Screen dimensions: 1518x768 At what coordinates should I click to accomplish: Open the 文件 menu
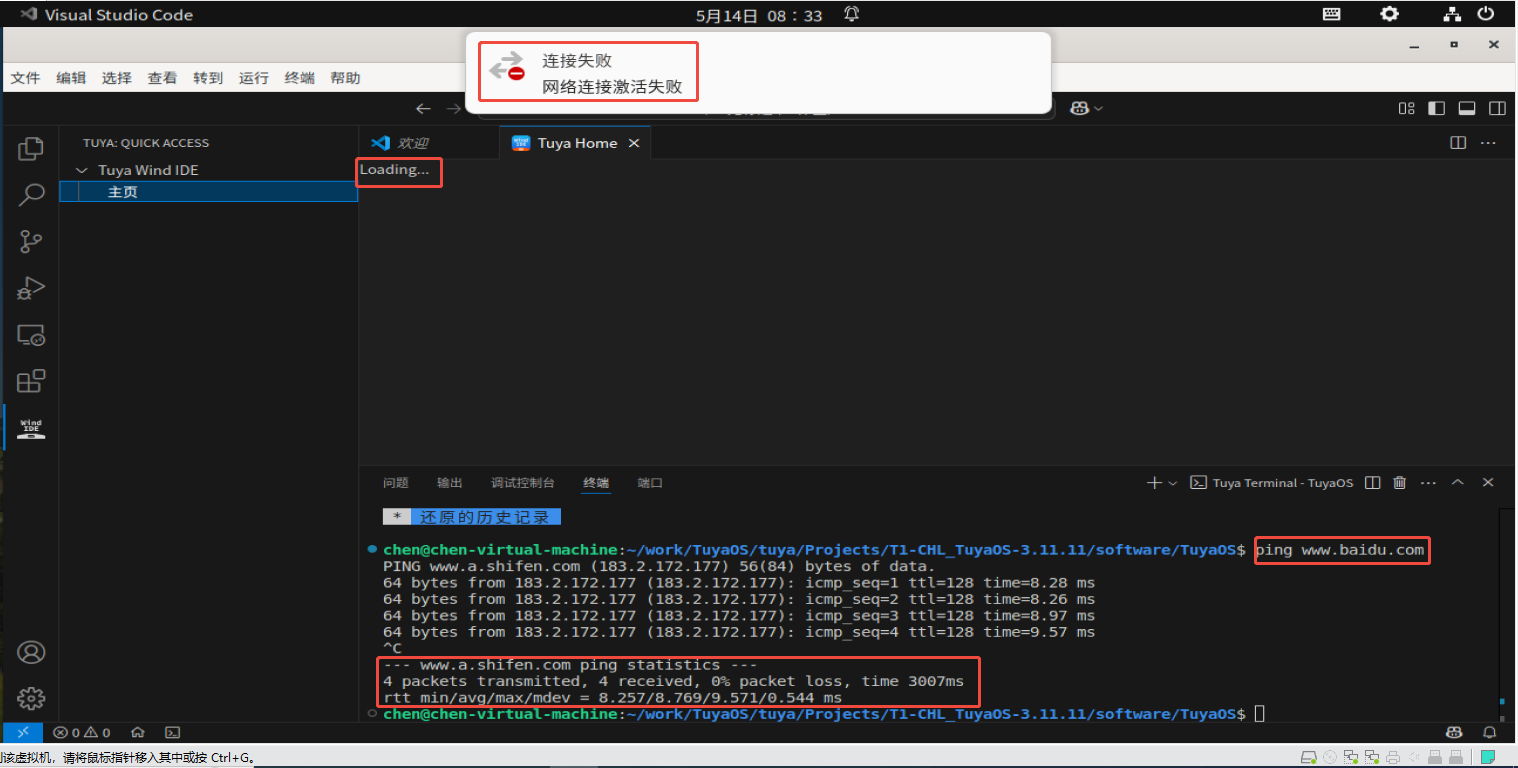pyautogui.click(x=25, y=78)
